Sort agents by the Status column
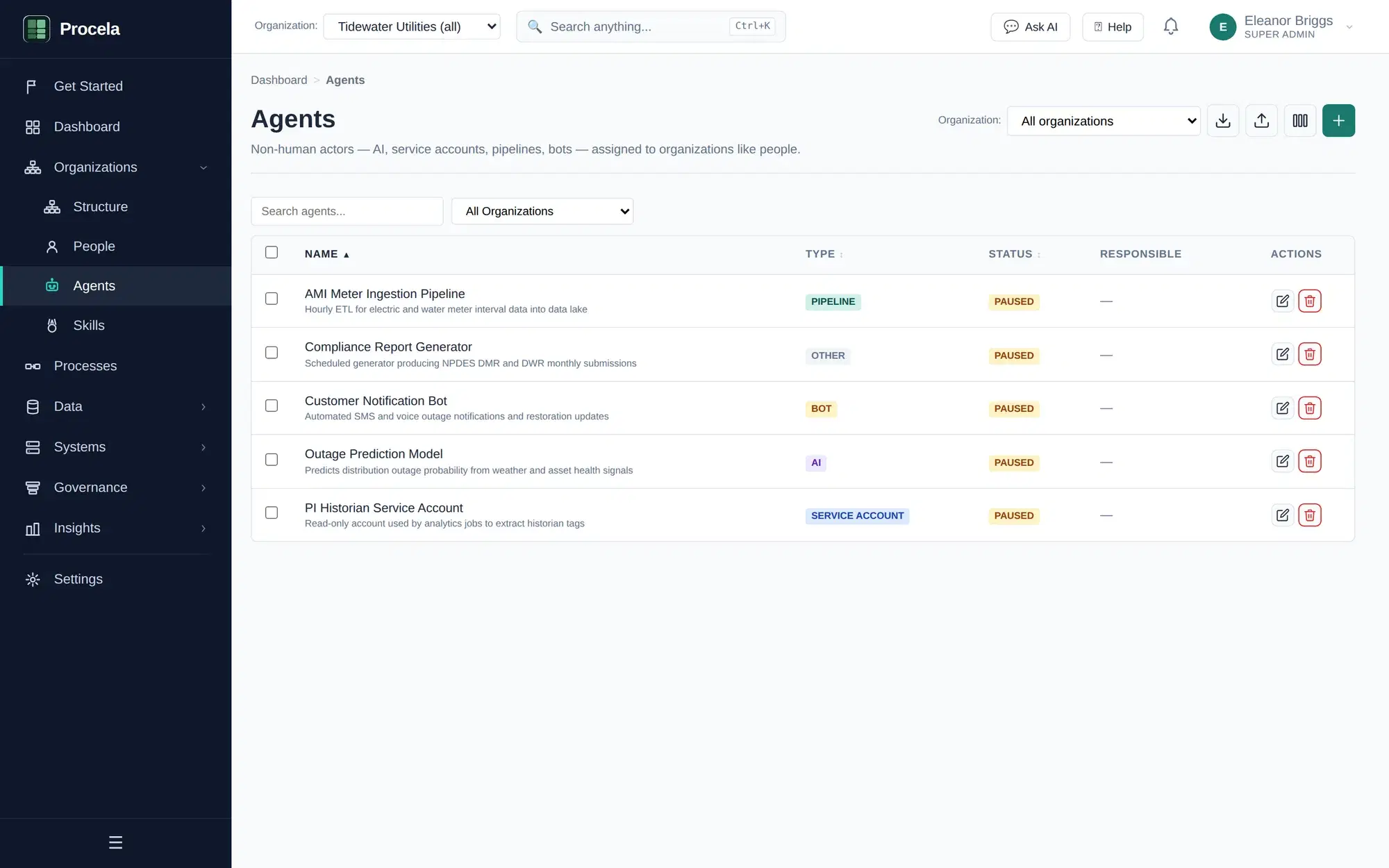 click(x=1014, y=254)
